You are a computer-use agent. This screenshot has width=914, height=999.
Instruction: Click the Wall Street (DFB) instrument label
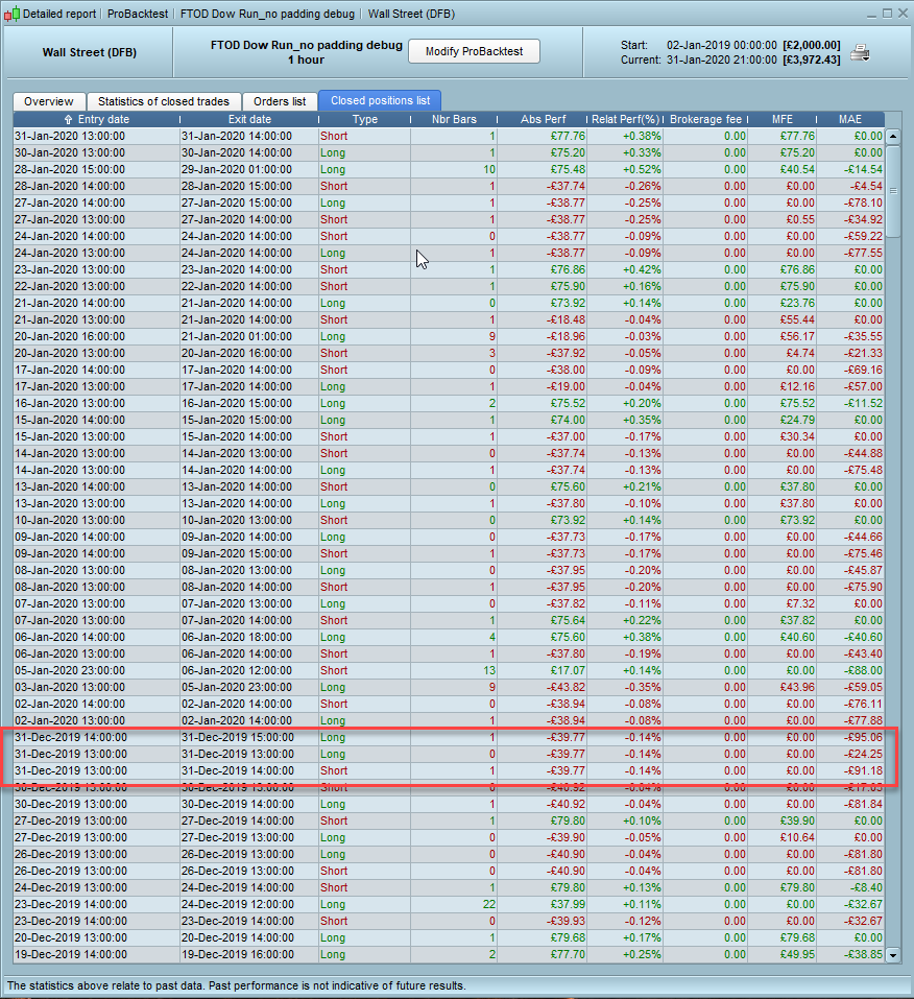click(x=89, y=52)
